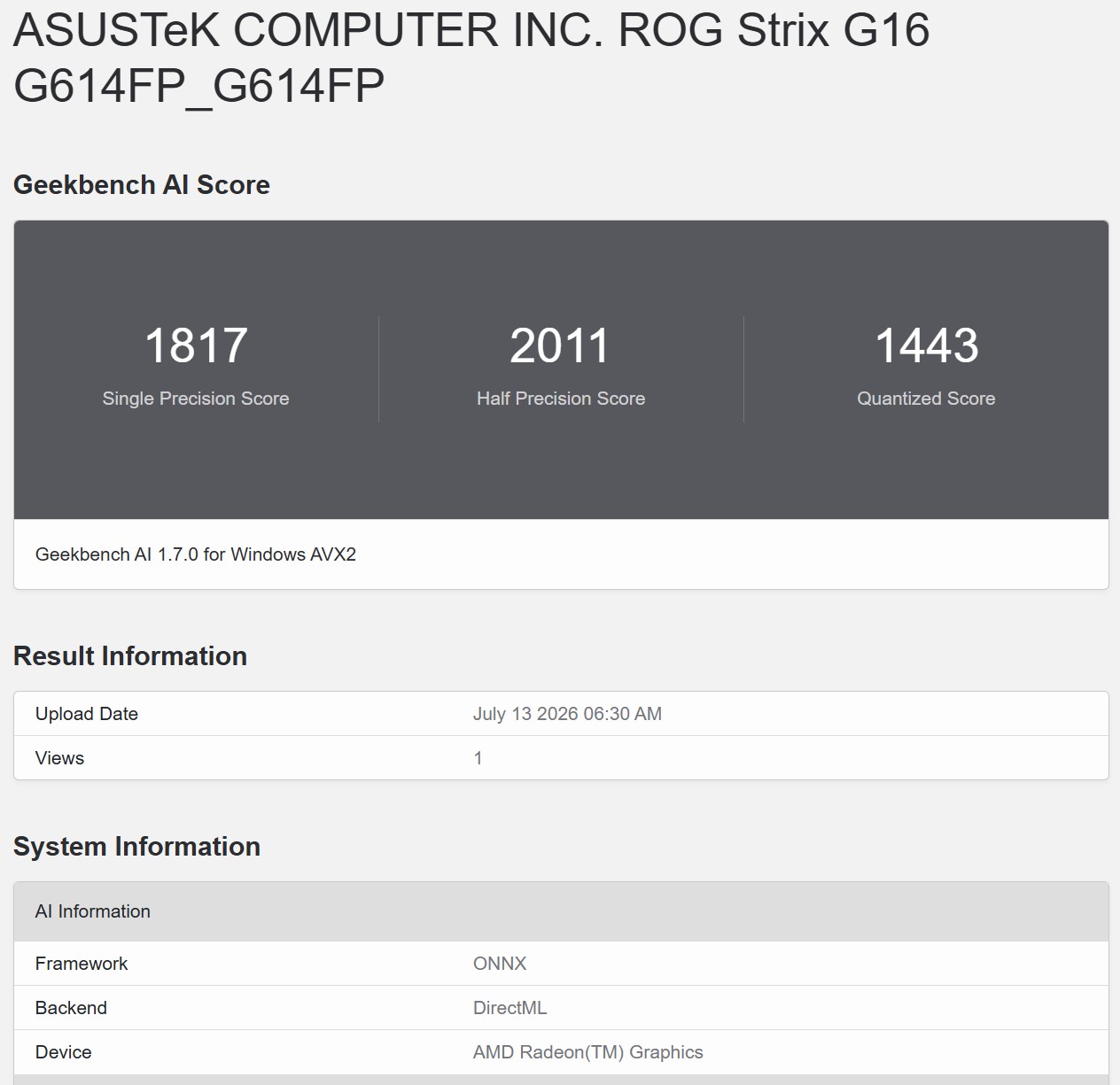Viewport: 1120px width, 1085px height.
Task: Click the Views row label
Action: [x=59, y=758]
